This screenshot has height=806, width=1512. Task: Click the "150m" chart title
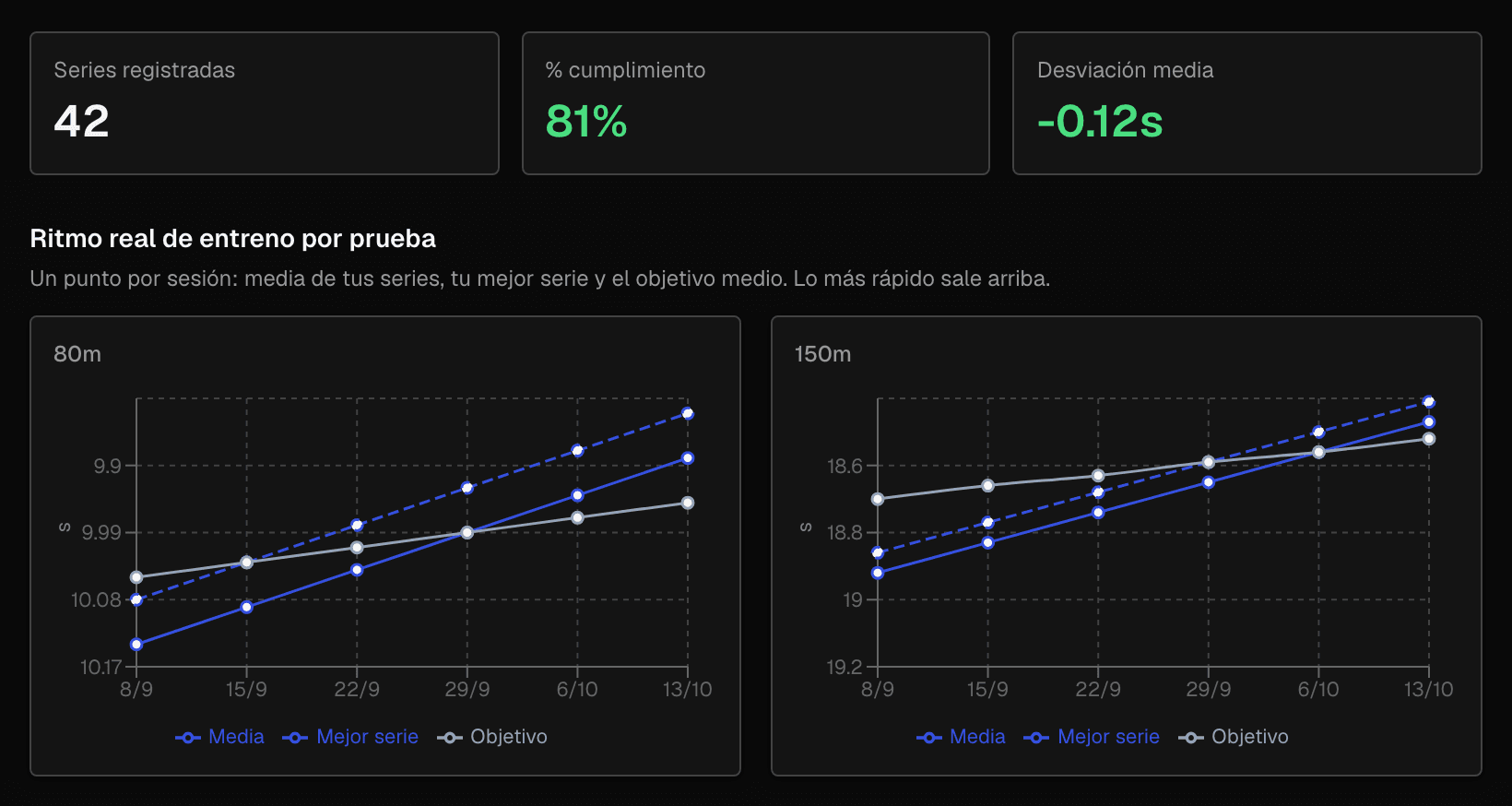tap(823, 354)
